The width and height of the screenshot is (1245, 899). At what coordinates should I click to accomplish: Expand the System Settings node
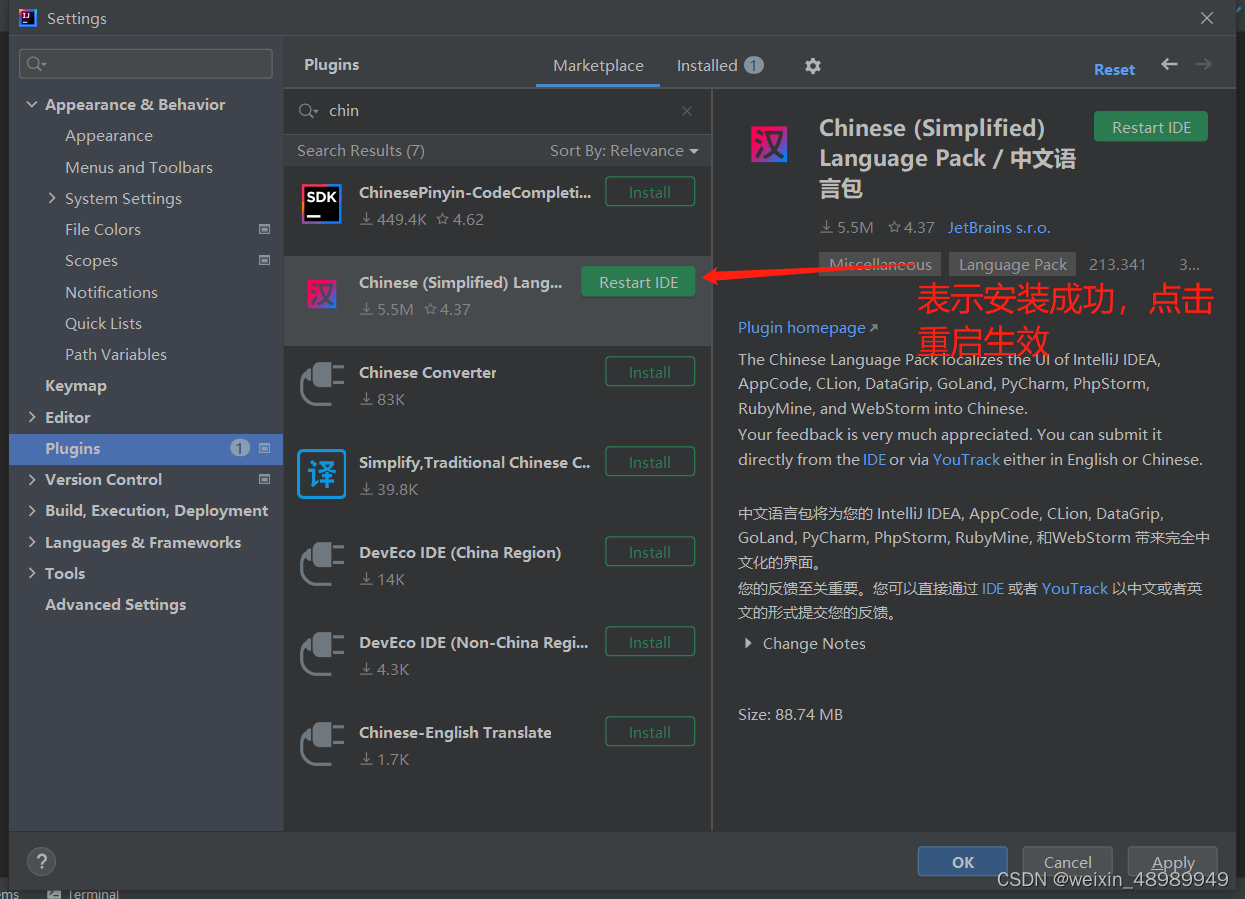click(52, 198)
